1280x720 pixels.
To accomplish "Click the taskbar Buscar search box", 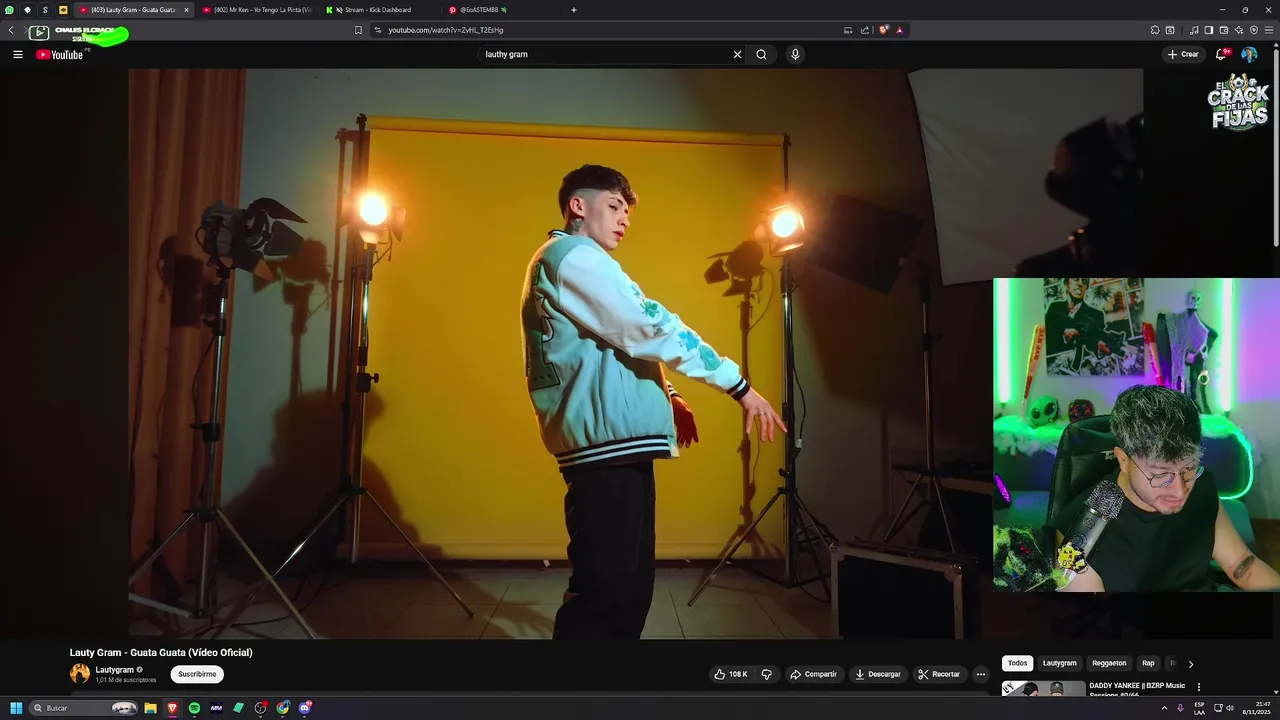I will click(x=84, y=708).
